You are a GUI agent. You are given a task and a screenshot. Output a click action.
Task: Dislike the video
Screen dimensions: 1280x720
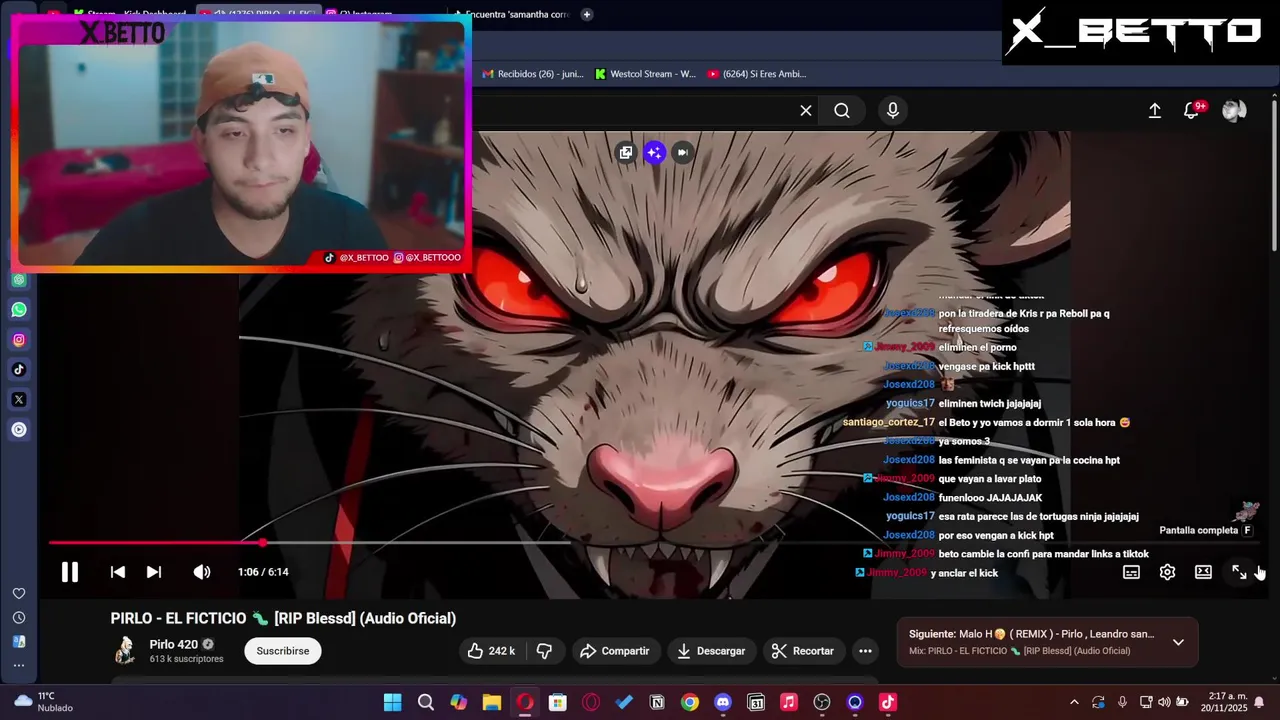coord(544,651)
